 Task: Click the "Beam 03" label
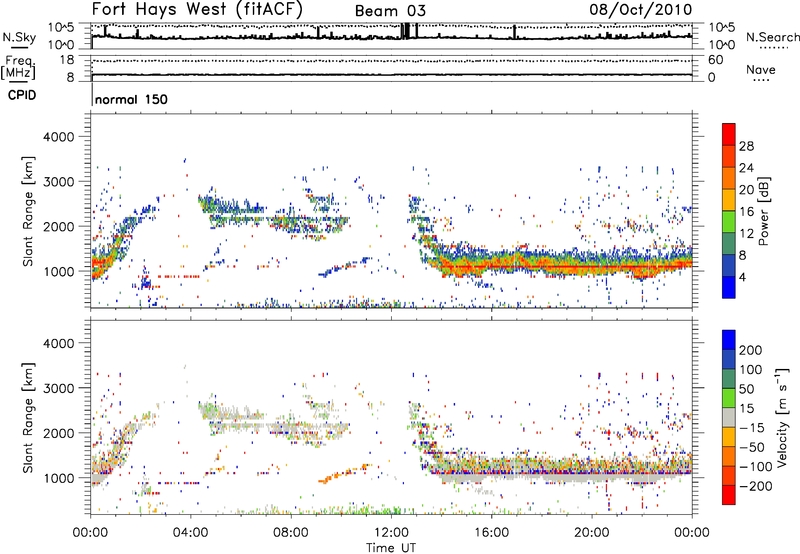click(390, 11)
